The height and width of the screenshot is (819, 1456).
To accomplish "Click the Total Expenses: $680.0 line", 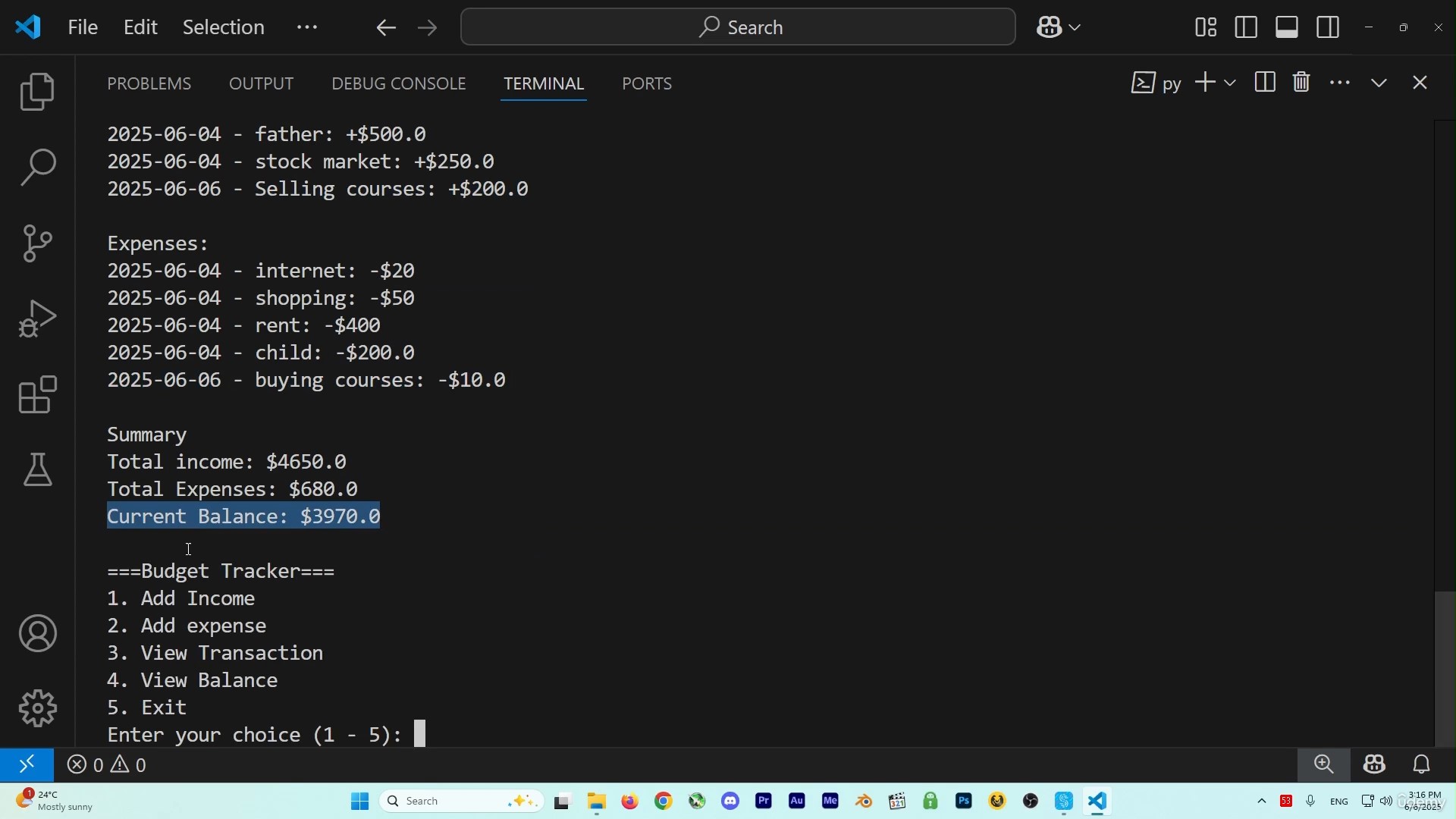I will 232,489.
